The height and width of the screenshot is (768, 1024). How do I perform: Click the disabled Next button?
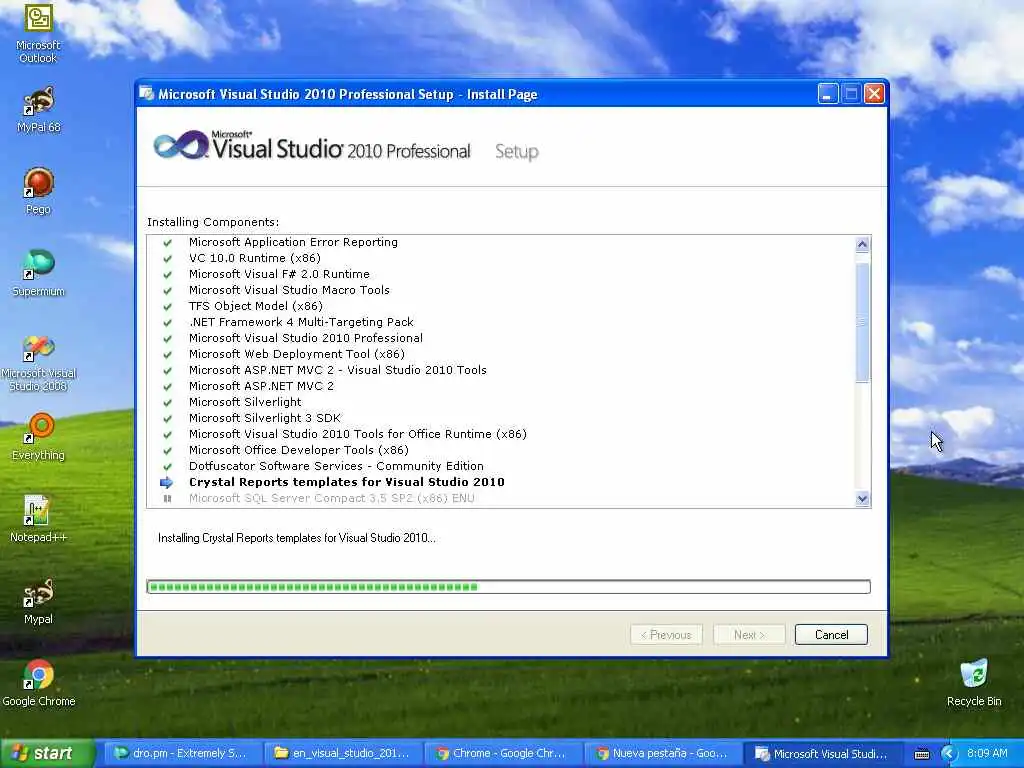(749, 635)
